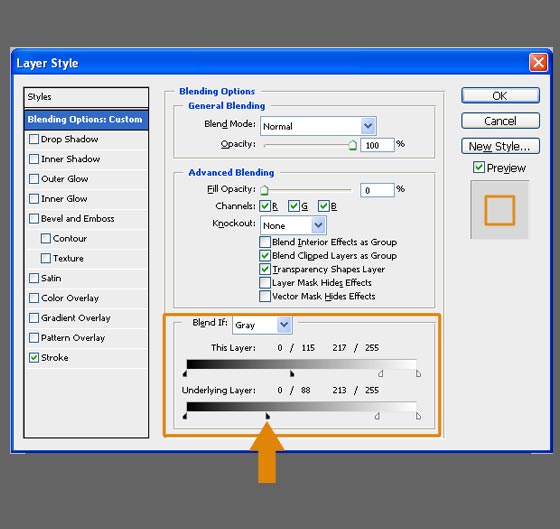Enable the Drop Shadow effect checkbox
Image resolution: width=560 pixels, height=529 pixels.
tap(34, 139)
